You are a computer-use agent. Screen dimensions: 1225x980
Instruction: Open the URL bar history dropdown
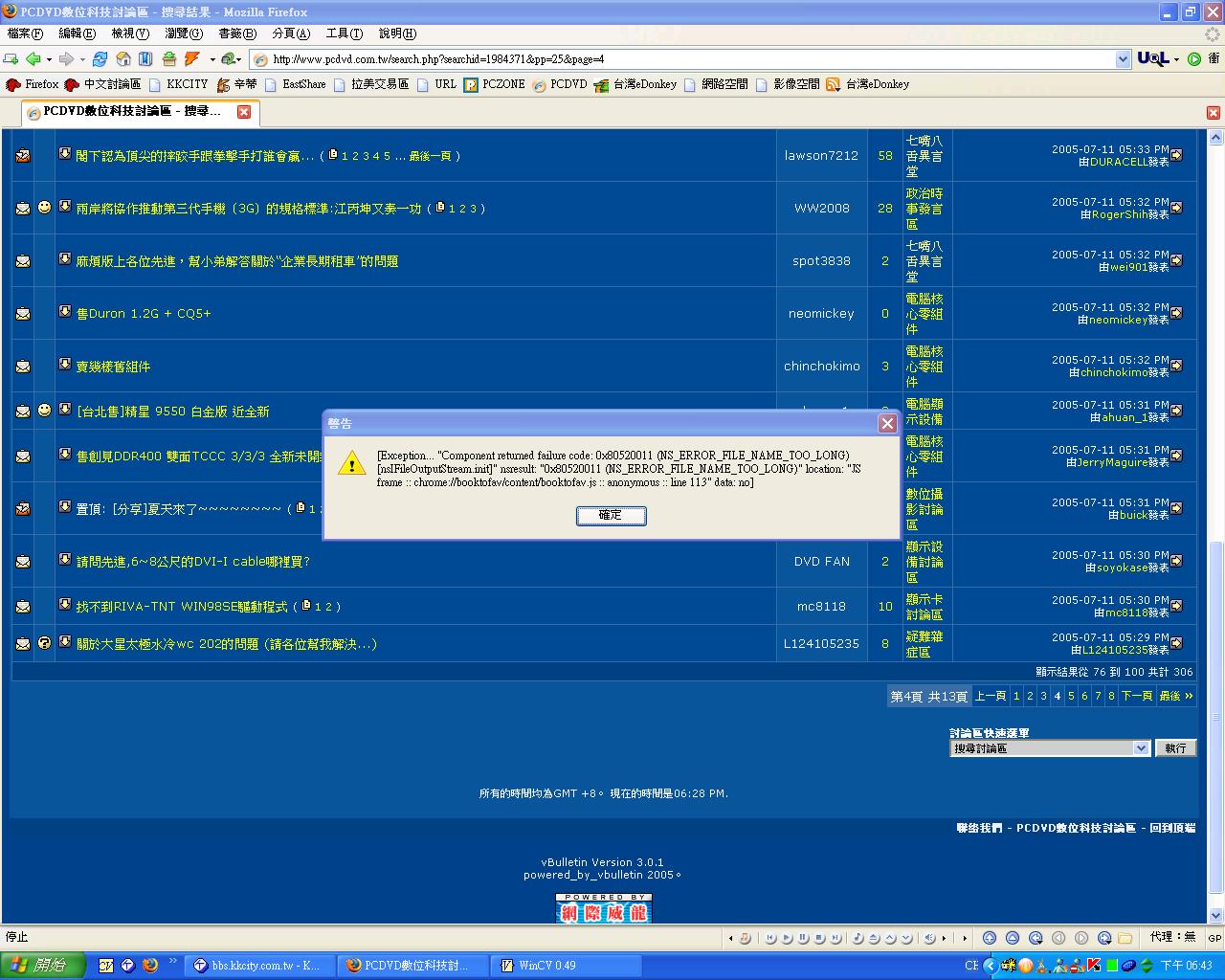(x=1123, y=59)
